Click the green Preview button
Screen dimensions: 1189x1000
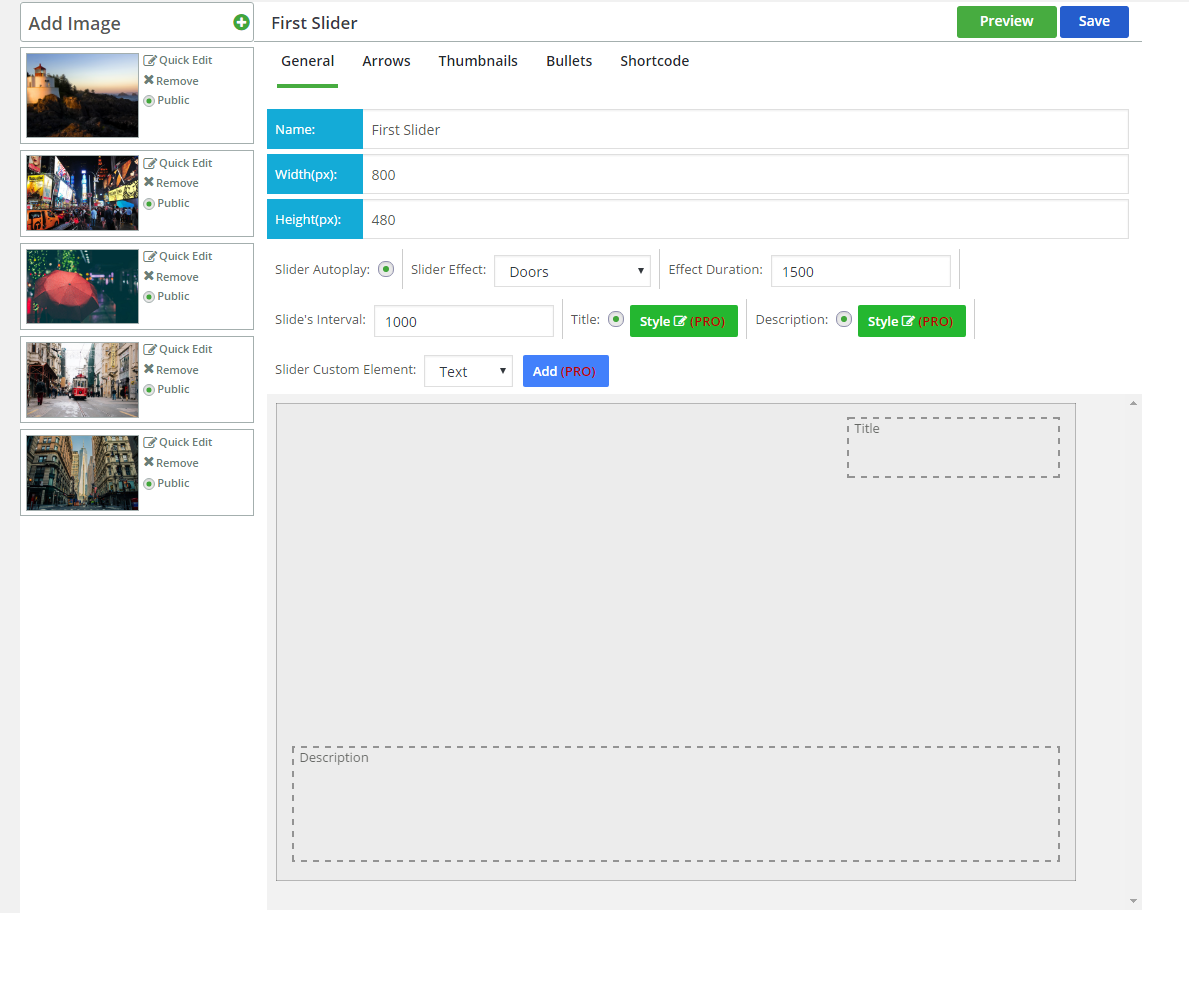(1006, 21)
